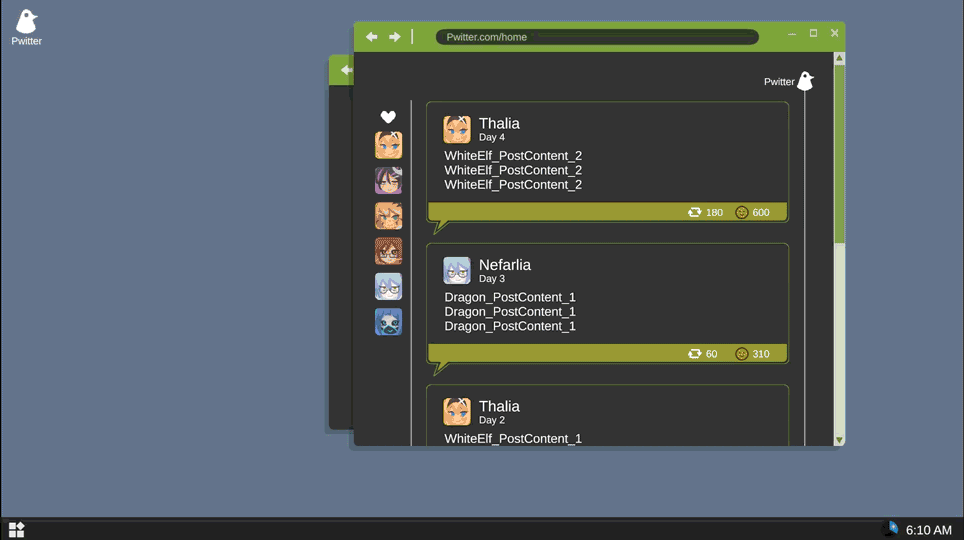
Task: Click the browser forward arrow
Action: [x=395, y=37]
